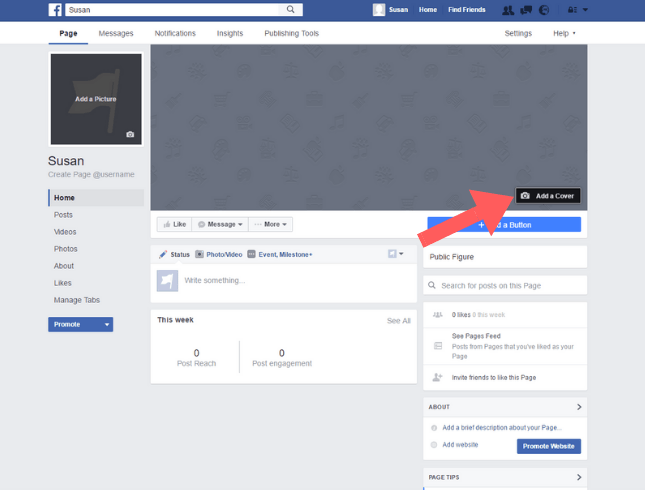The width and height of the screenshot is (645, 490).
Task: Open the Promote dropdown in sidebar
Action: tap(80, 324)
